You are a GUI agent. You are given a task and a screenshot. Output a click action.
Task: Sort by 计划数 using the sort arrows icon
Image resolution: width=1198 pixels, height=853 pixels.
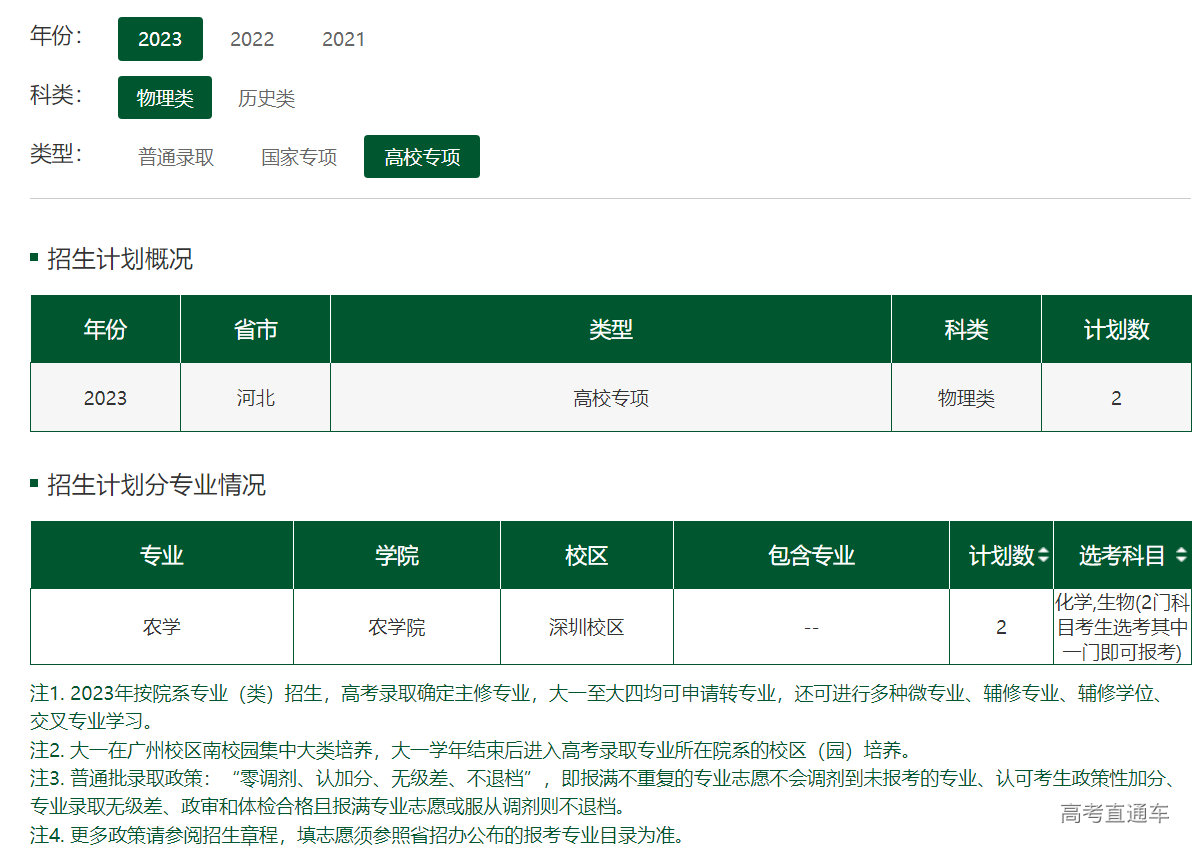pos(1044,555)
